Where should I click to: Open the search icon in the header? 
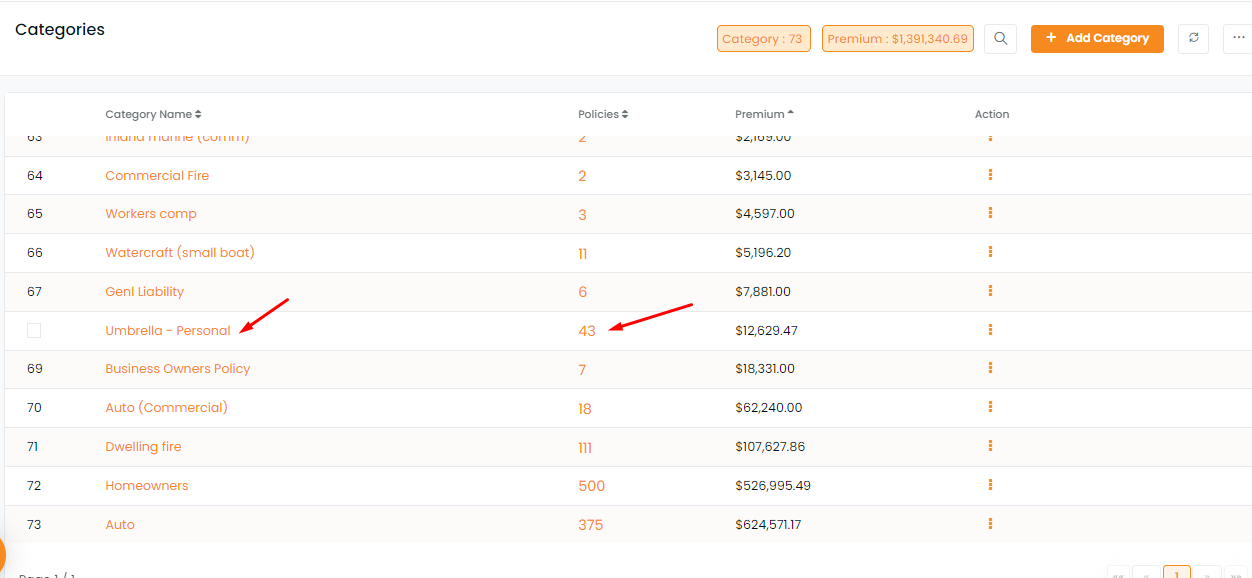[1000, 39]
